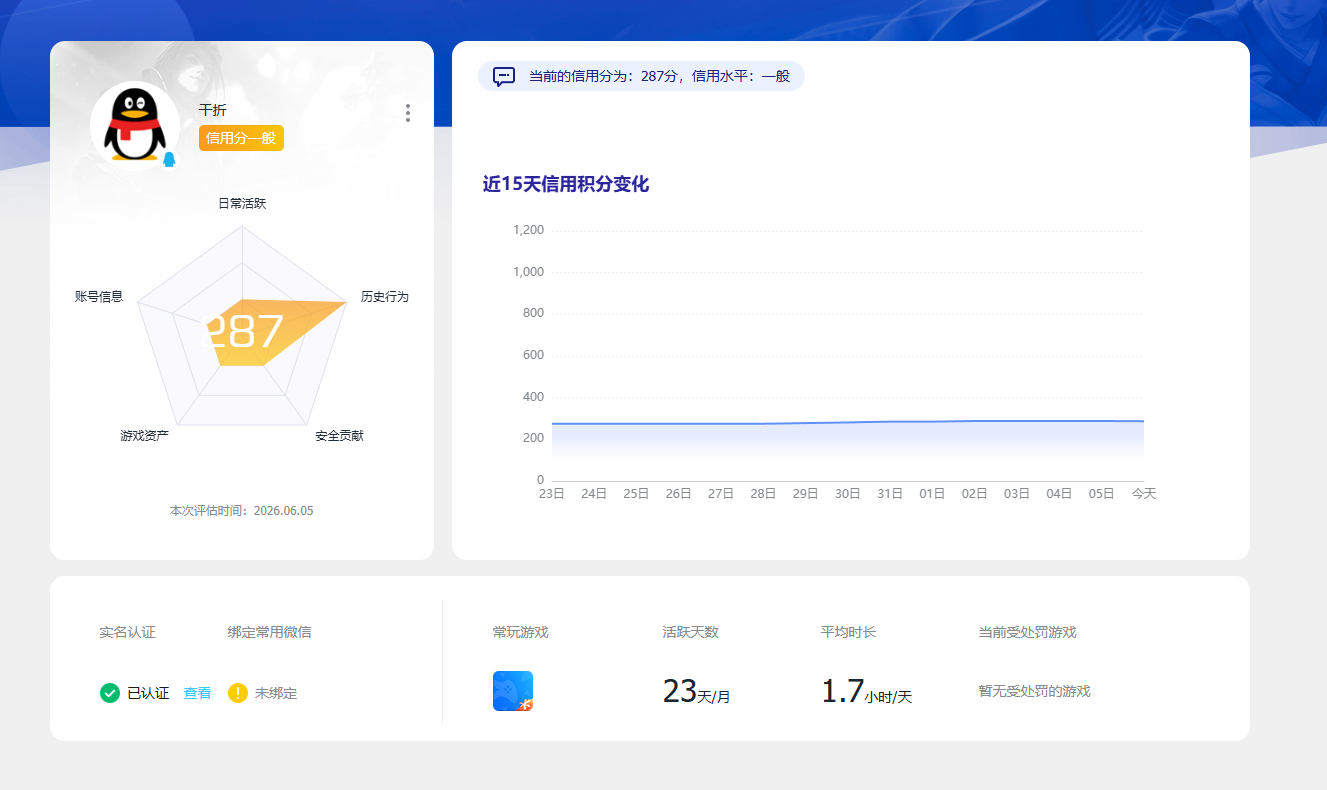
Task: Click the 常玩游戏 heading
Action: (x=521, y=632)
